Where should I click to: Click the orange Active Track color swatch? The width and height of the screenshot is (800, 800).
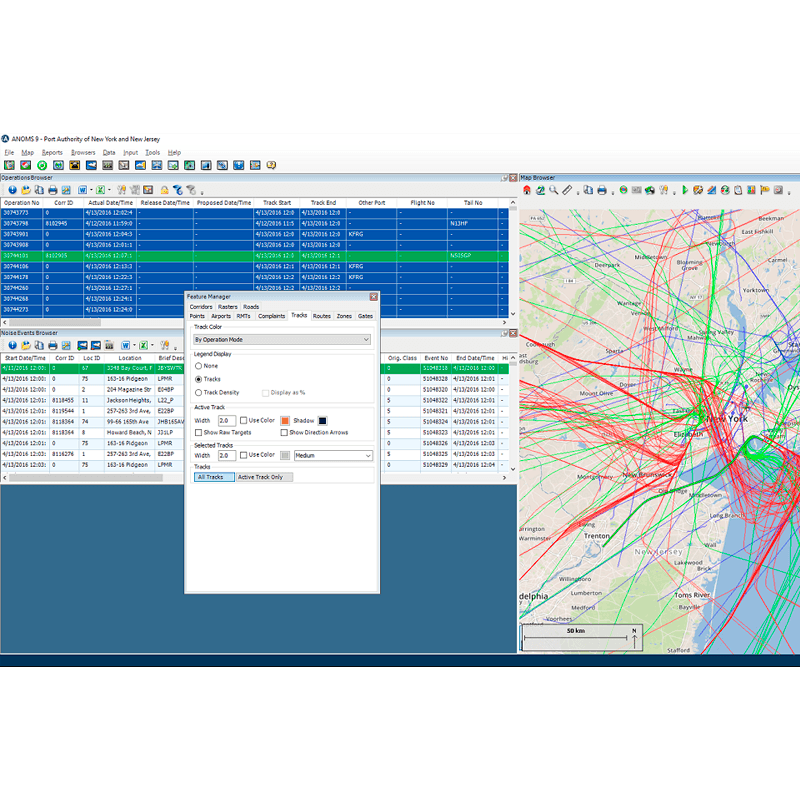(x=285, y=421)
